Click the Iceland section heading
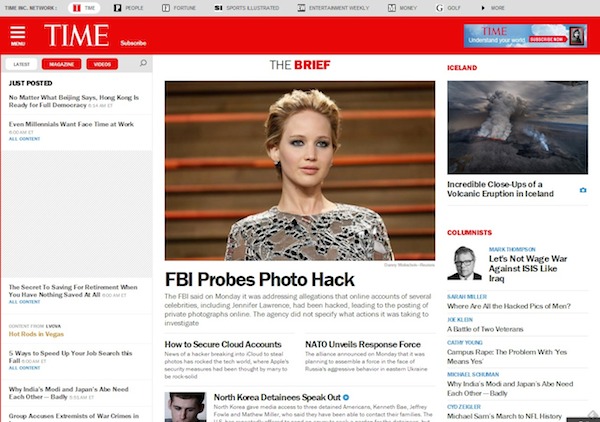 click(462, 68)
